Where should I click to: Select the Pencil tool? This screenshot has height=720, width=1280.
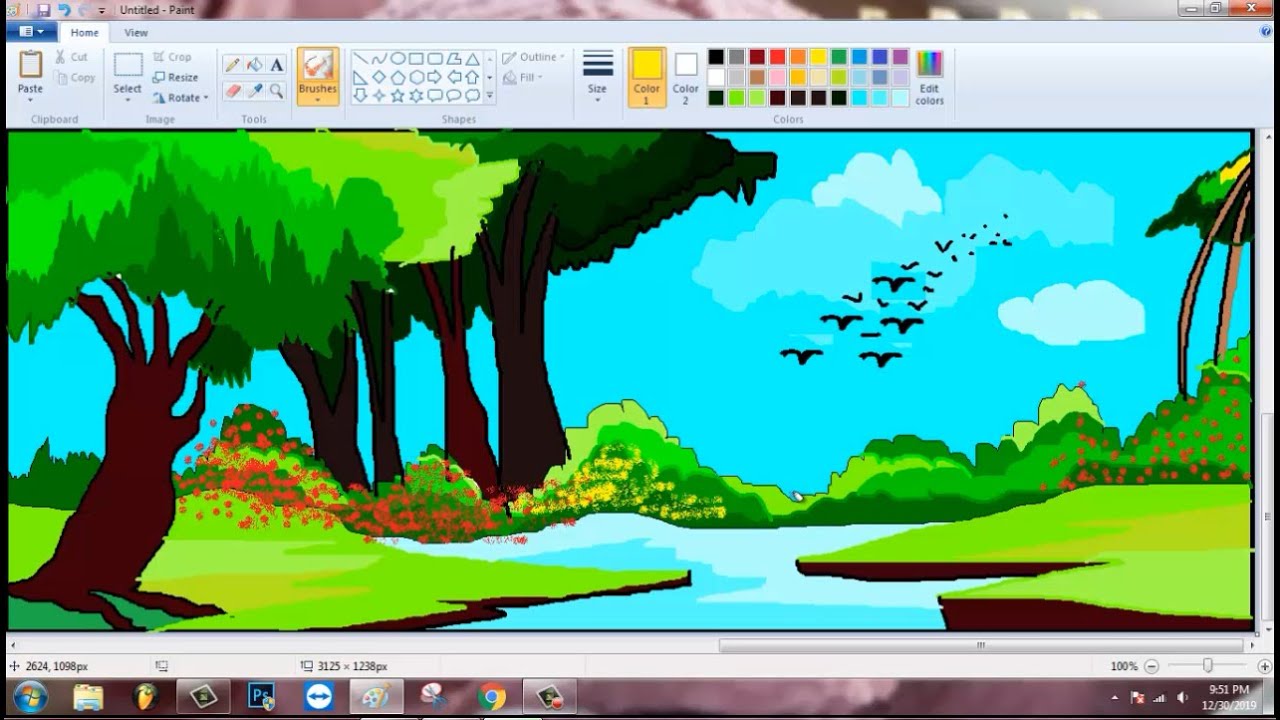[x=232, y=64]
